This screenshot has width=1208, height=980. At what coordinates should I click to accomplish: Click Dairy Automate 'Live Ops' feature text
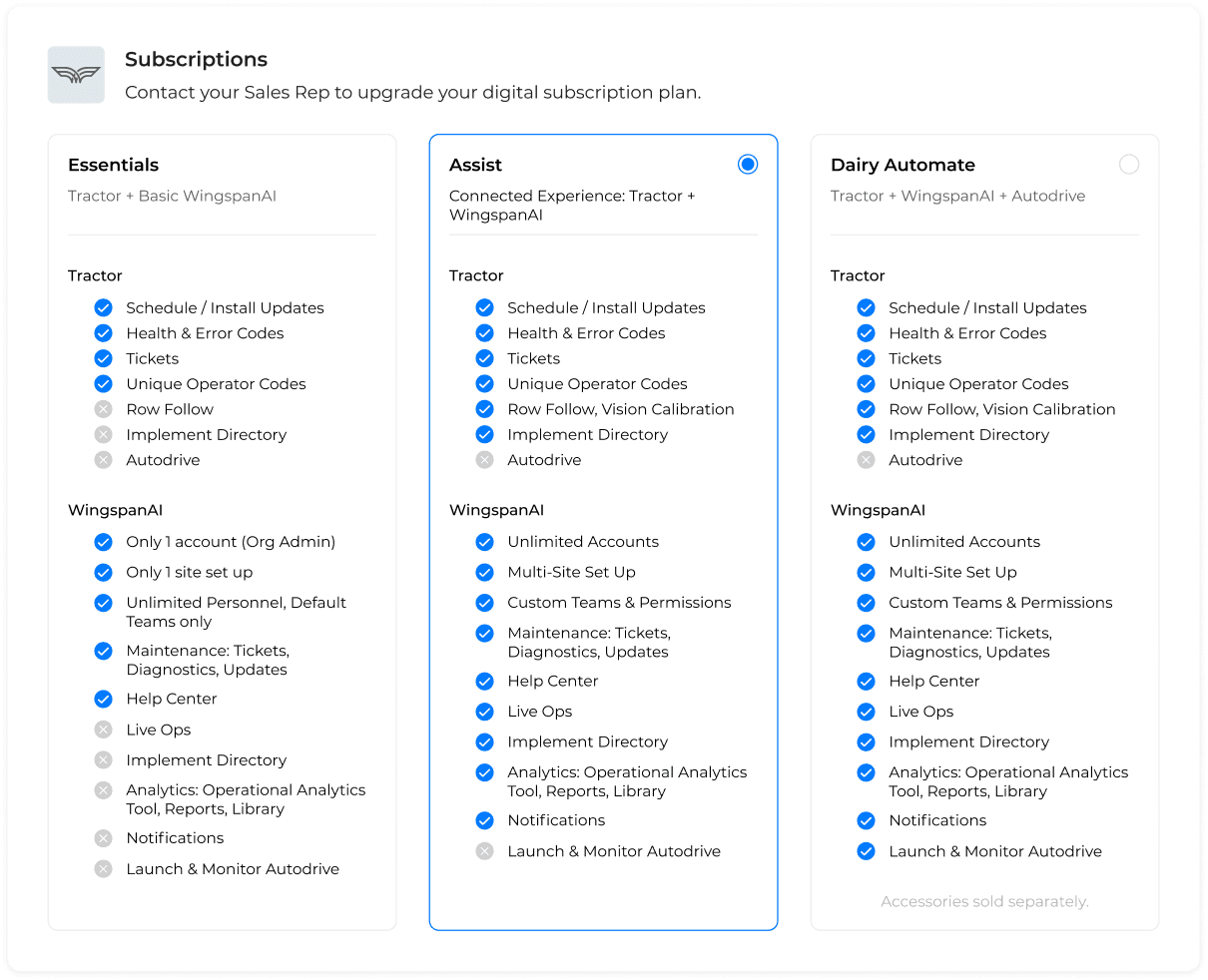(x=921, y=712)
